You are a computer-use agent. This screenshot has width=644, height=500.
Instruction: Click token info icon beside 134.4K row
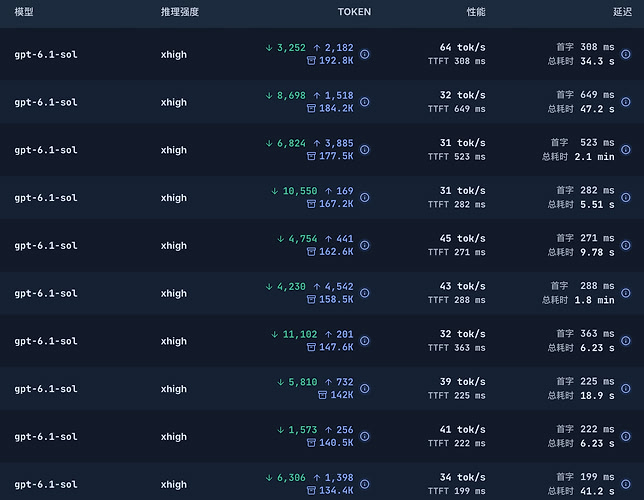364,484
